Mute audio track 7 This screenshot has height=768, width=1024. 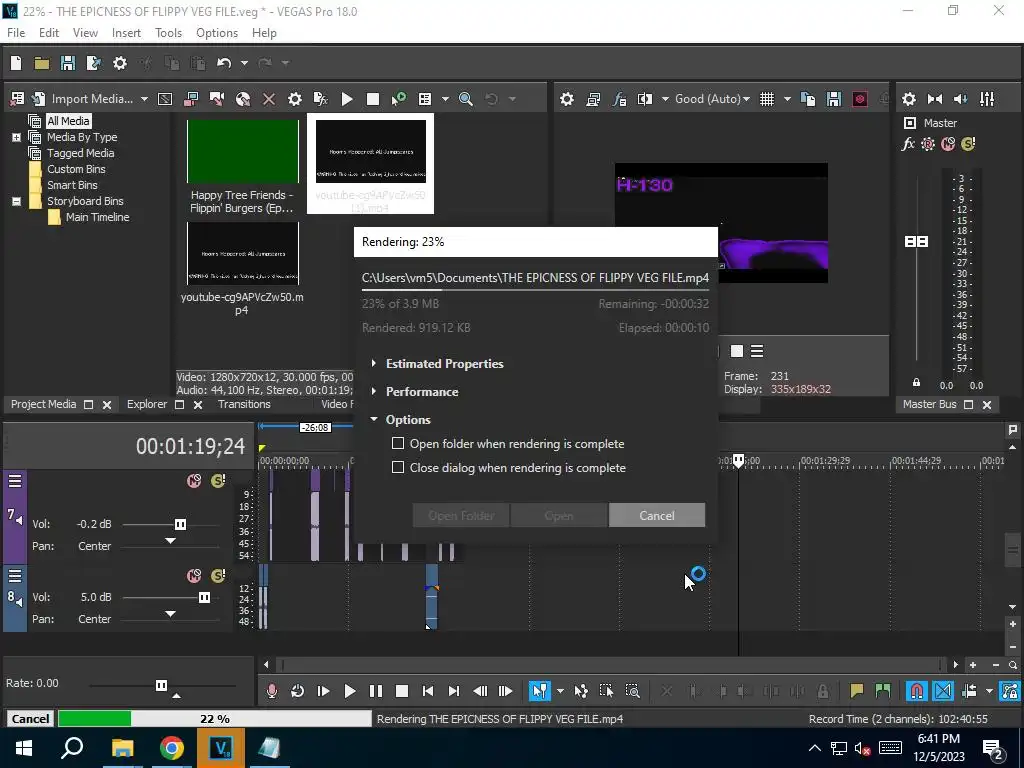point(194,481)
